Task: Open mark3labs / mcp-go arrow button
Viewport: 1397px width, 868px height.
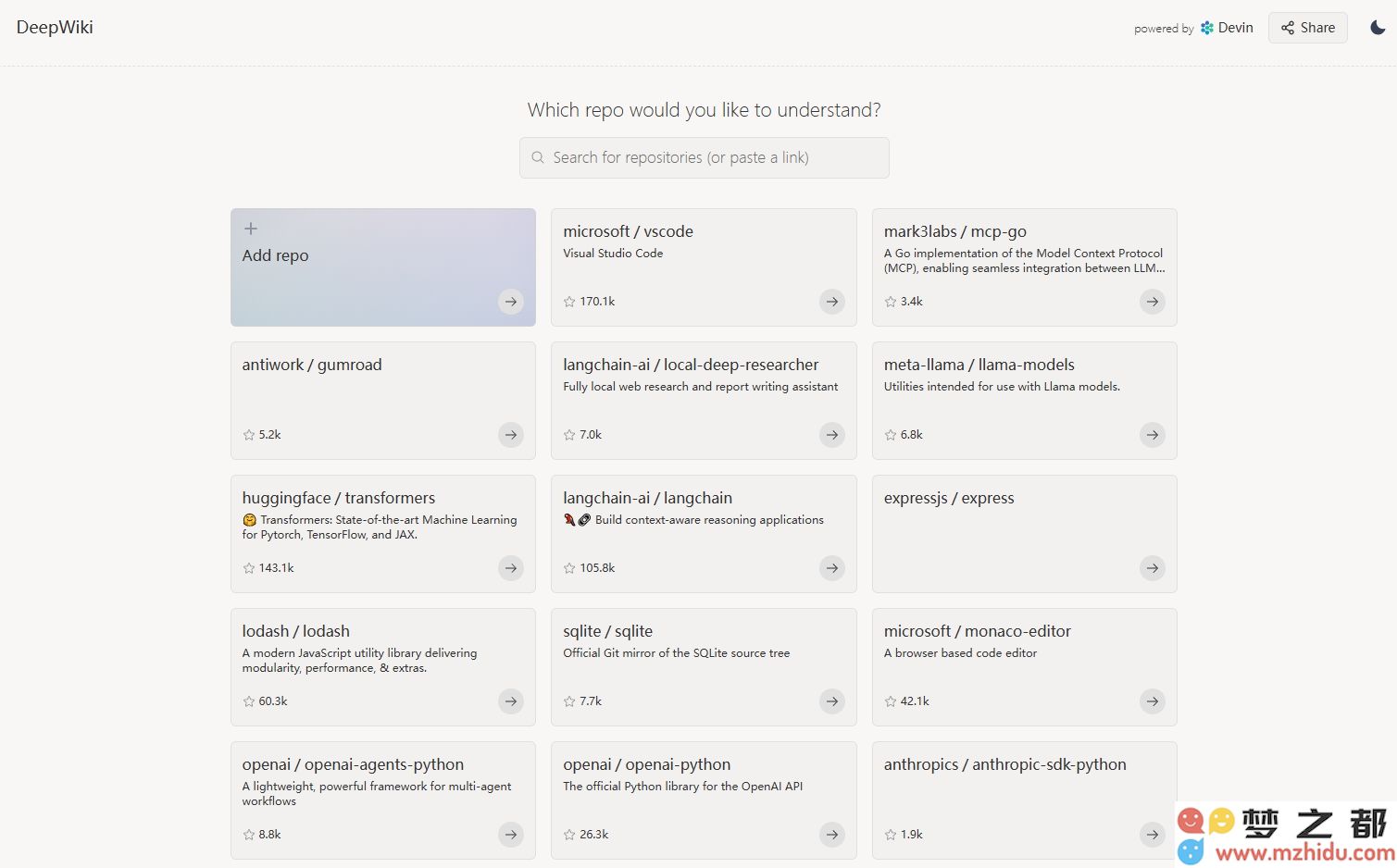Action: tap(1153, 302)
